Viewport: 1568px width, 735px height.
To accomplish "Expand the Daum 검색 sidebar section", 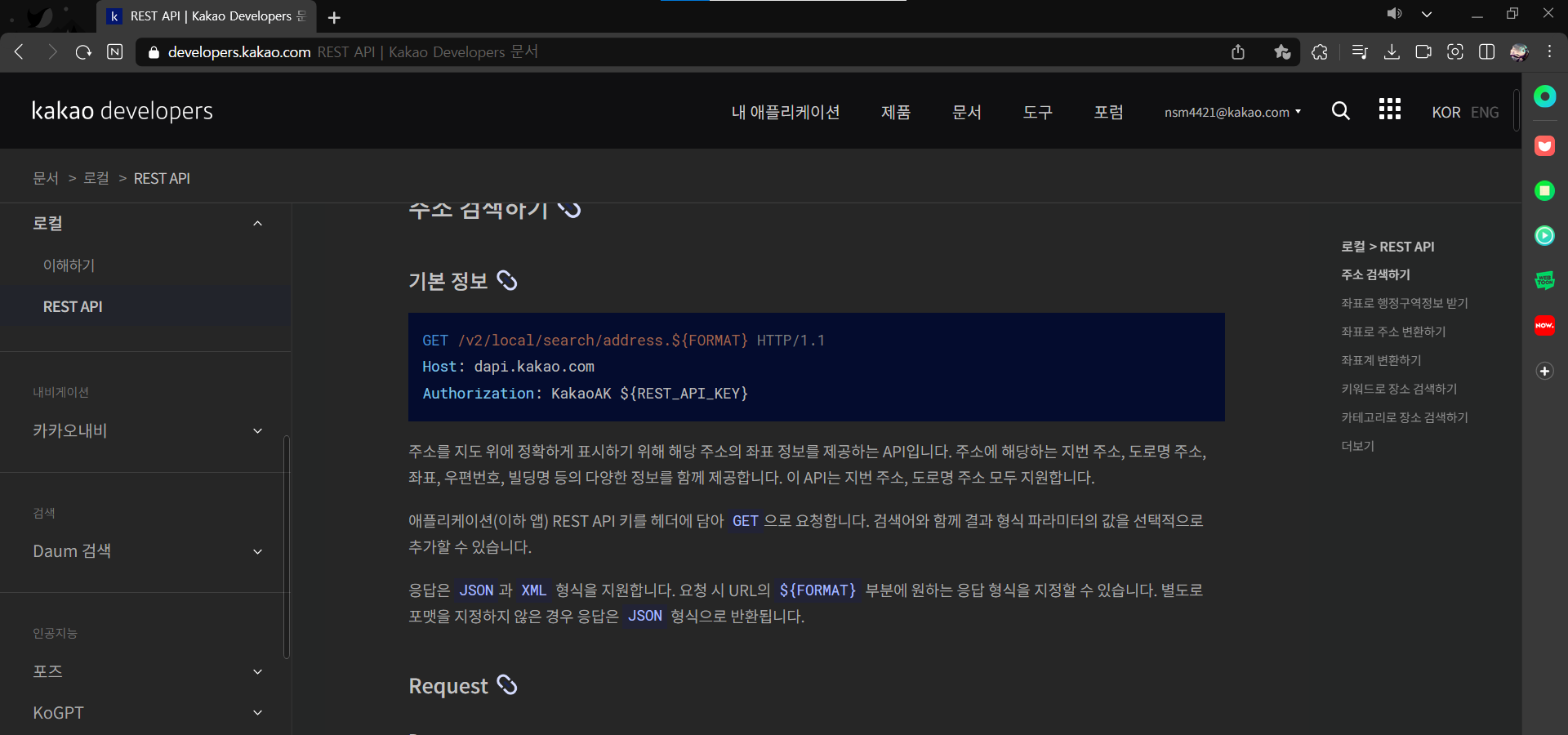I will 257,552.
